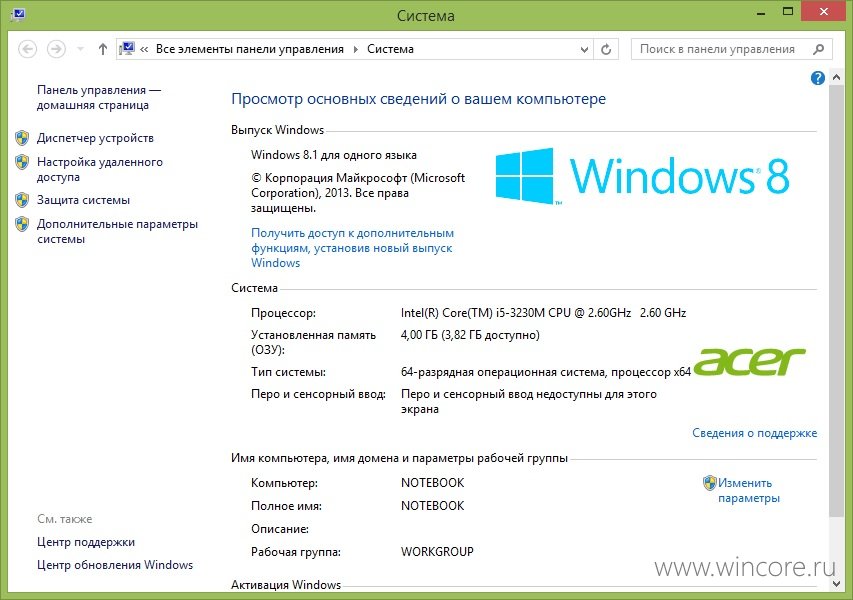Click the shield icon next to 'Изменить параметры'
This screenshot has width=853, height=600.
709,483
